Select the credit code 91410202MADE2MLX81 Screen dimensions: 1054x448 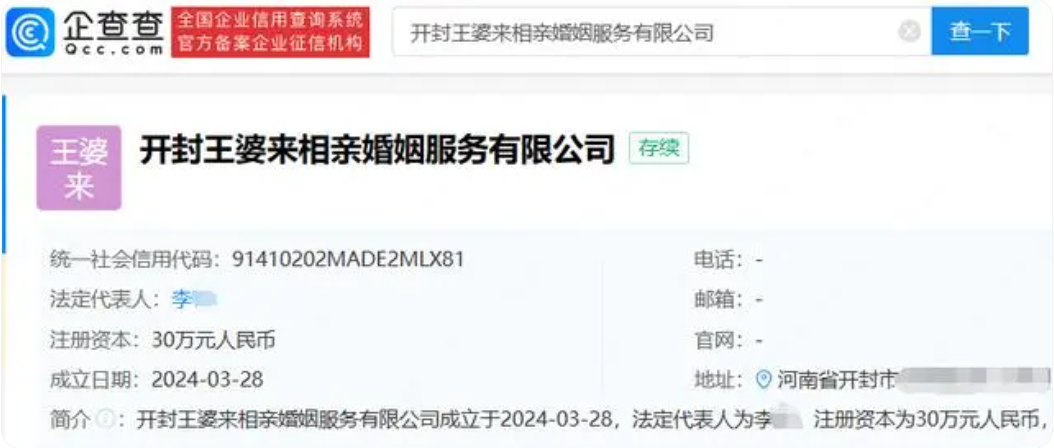348,259
